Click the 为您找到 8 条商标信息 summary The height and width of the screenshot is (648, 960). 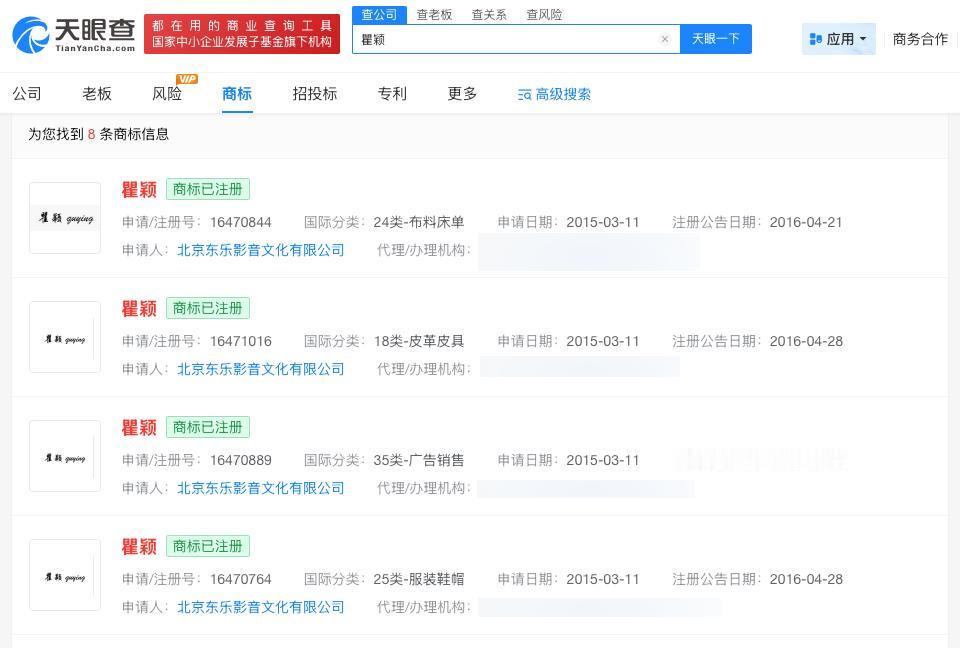pyautogui.click(x=98, y=134)
